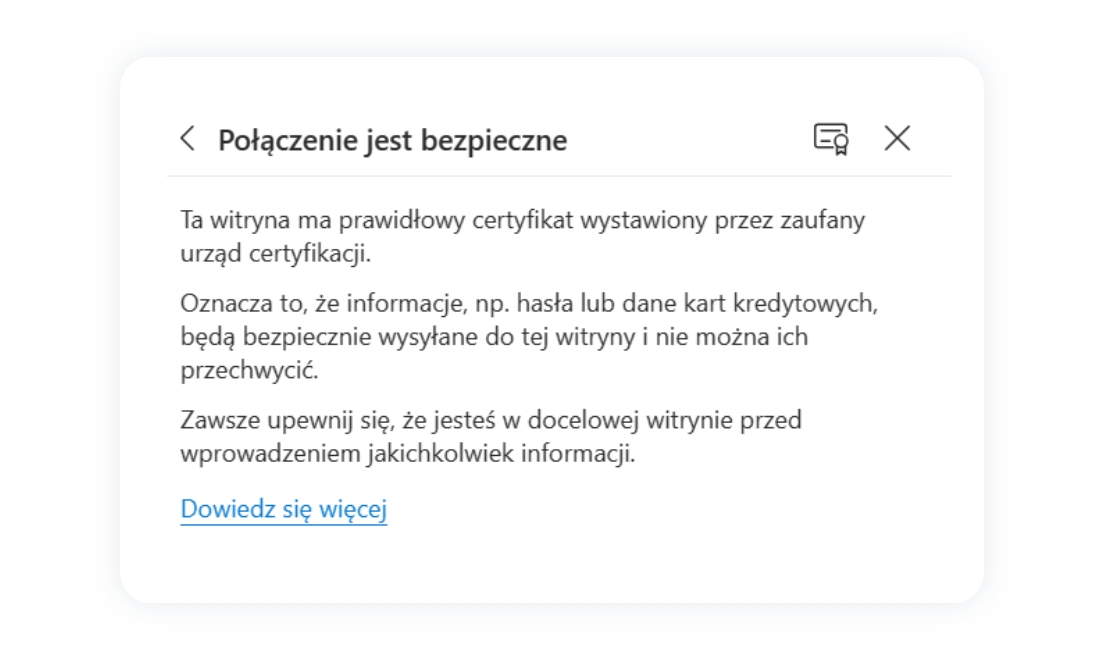Show the site certificate via certificate icon
The image size is (1104, 660).
[830, 139]
